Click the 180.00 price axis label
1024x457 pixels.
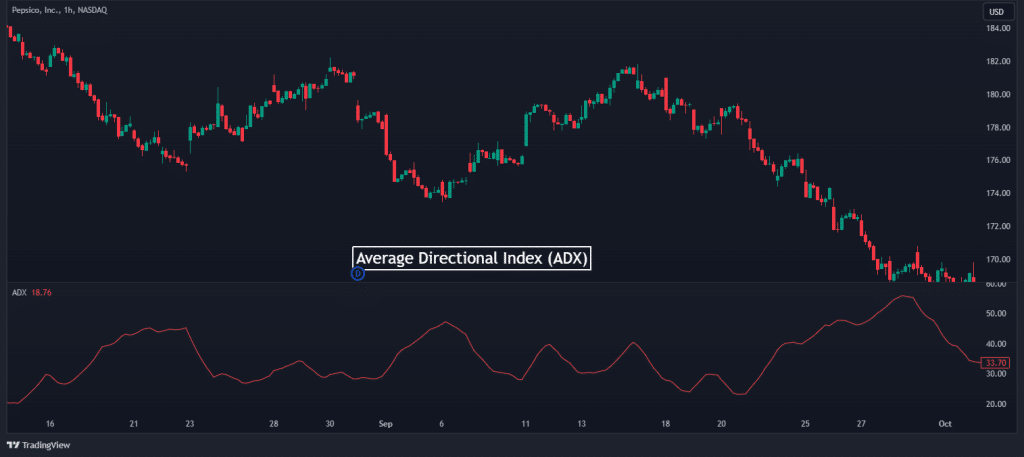[x=1000, y=95]
